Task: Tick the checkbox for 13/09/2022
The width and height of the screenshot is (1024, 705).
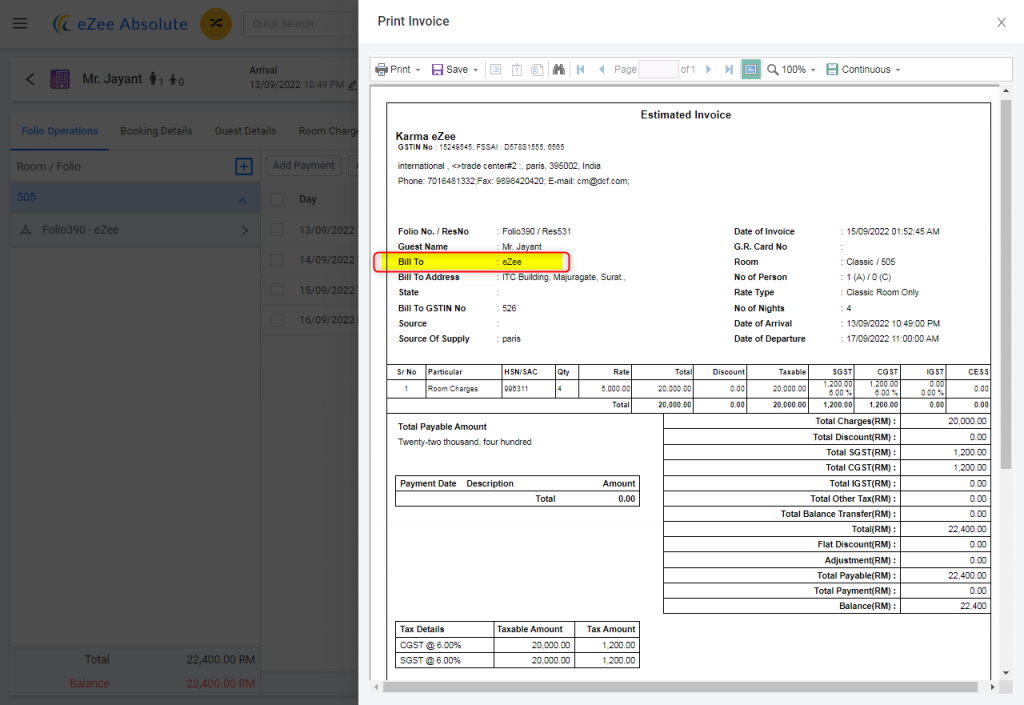Action: 277,230
